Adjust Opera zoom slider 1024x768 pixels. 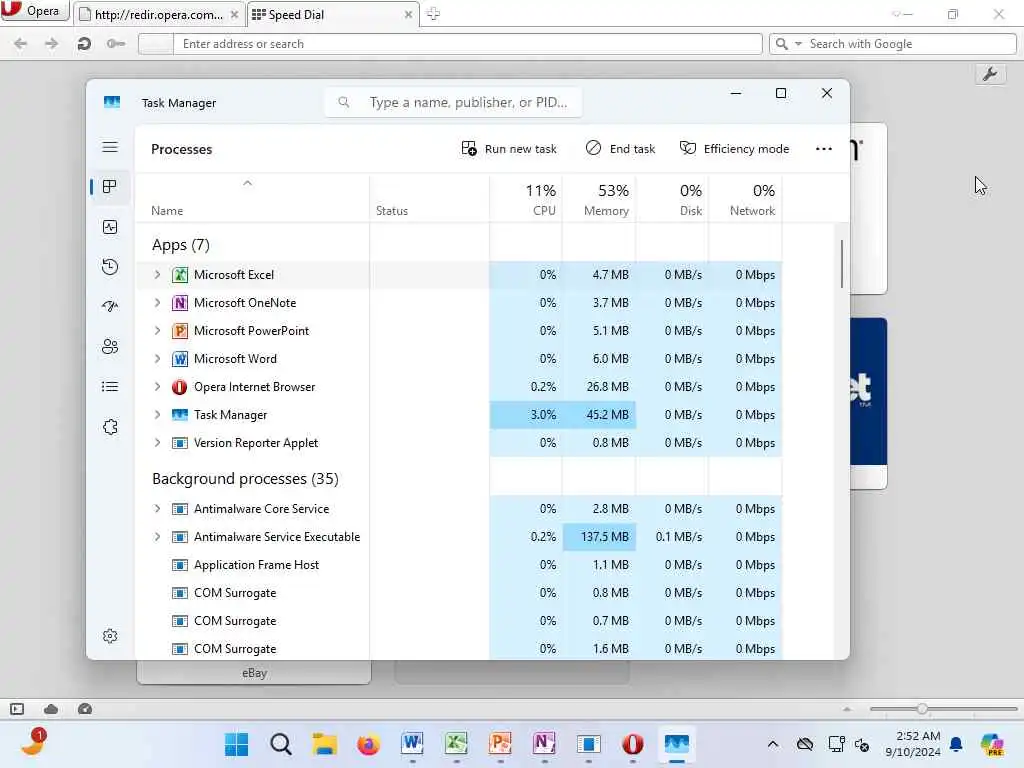coord(922,709)
